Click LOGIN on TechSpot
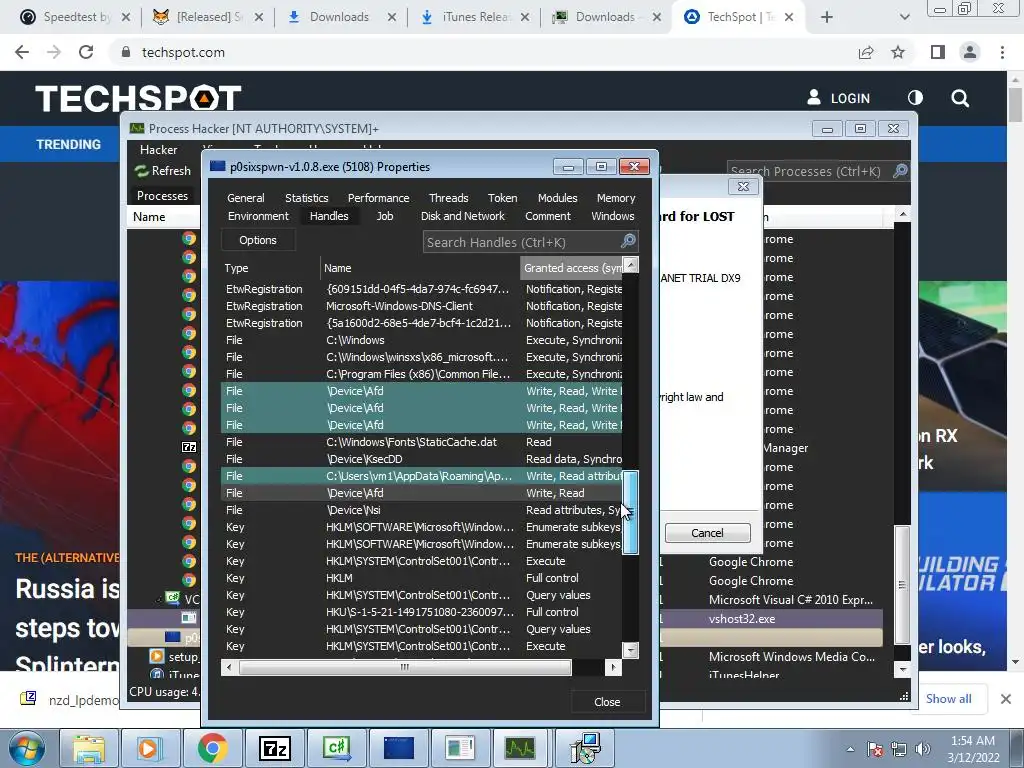This screenshot has height=768, width=1024. click(x=839, y=98)
